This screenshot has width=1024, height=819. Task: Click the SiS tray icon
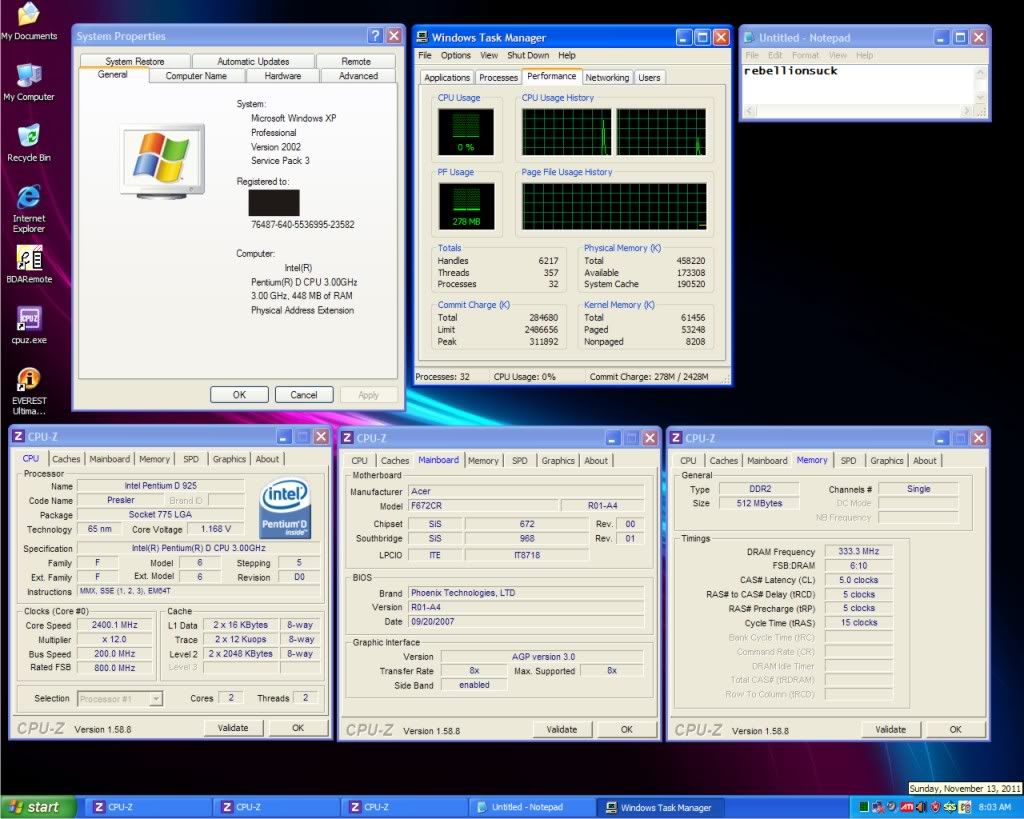coord(950,807)
